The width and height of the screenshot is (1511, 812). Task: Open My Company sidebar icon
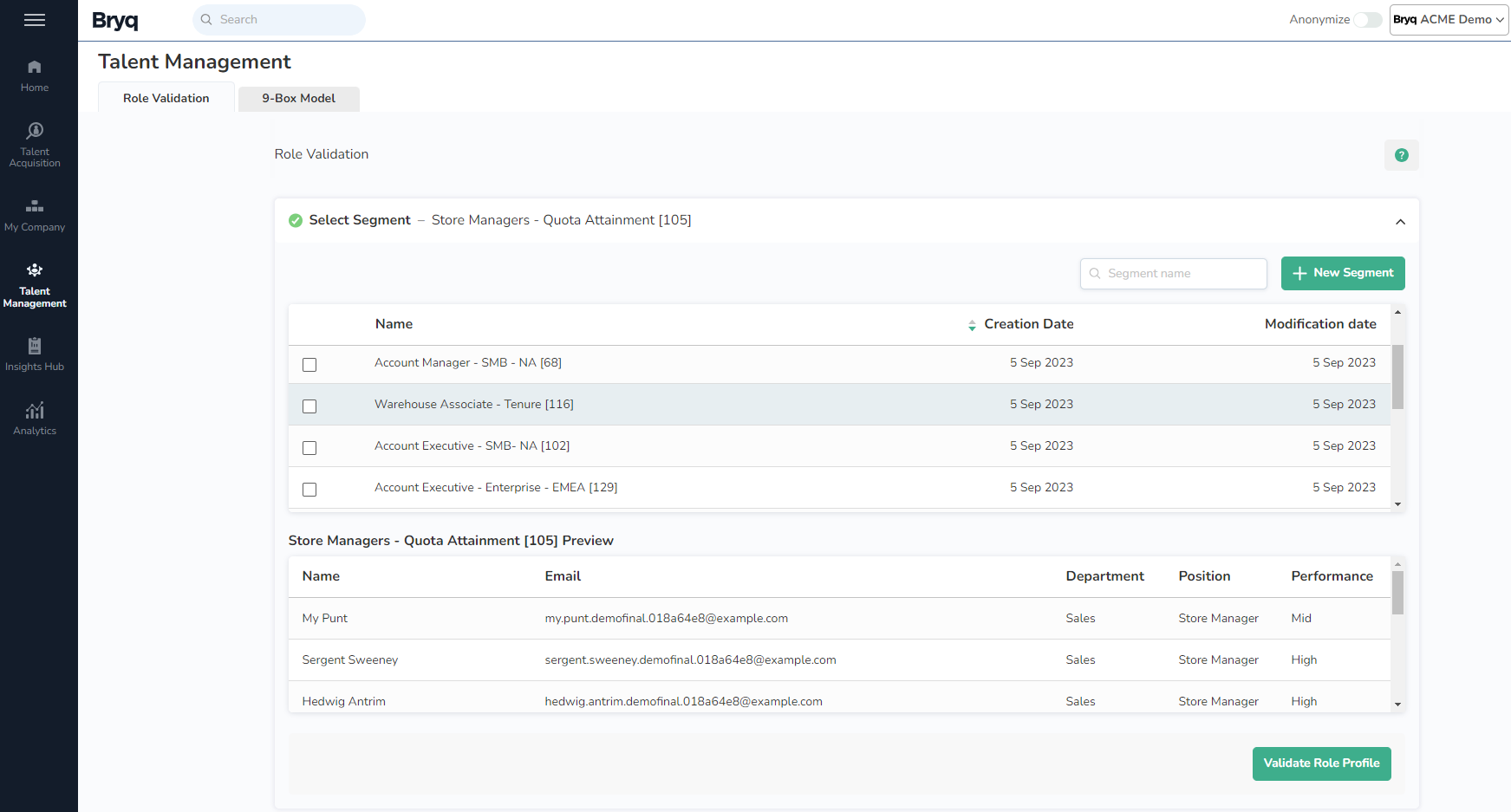coord(35,215)
